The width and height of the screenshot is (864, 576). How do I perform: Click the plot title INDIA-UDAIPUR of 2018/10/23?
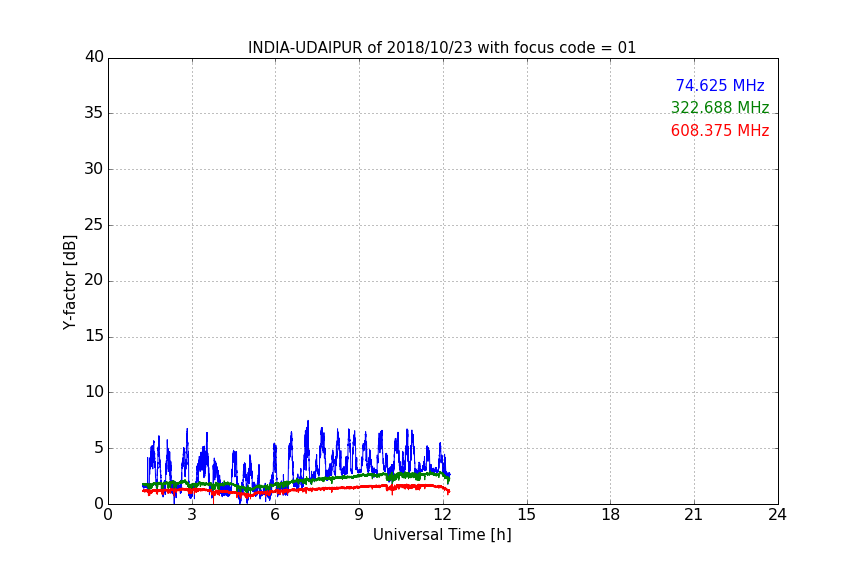[x=442, y=48]
